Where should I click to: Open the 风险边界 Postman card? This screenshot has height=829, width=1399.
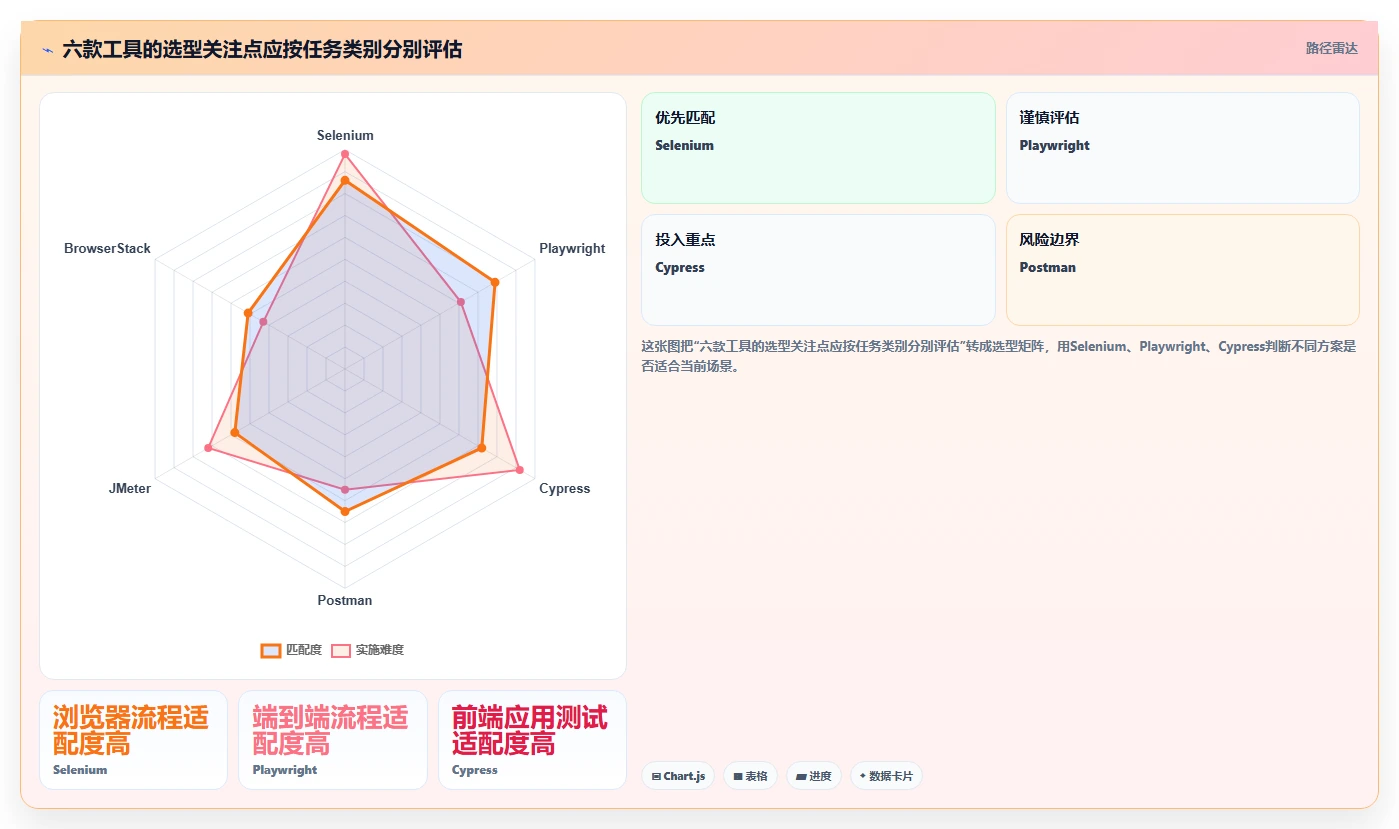pyautogui.click(x=1183, y=270)
